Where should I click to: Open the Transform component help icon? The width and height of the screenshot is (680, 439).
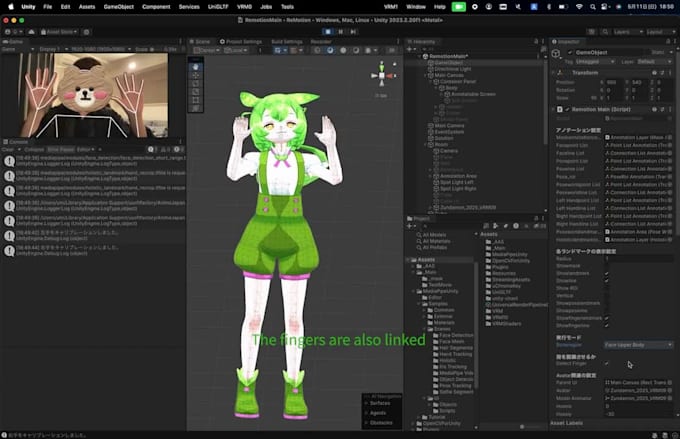pyautogui.click(x=654, y=73)
